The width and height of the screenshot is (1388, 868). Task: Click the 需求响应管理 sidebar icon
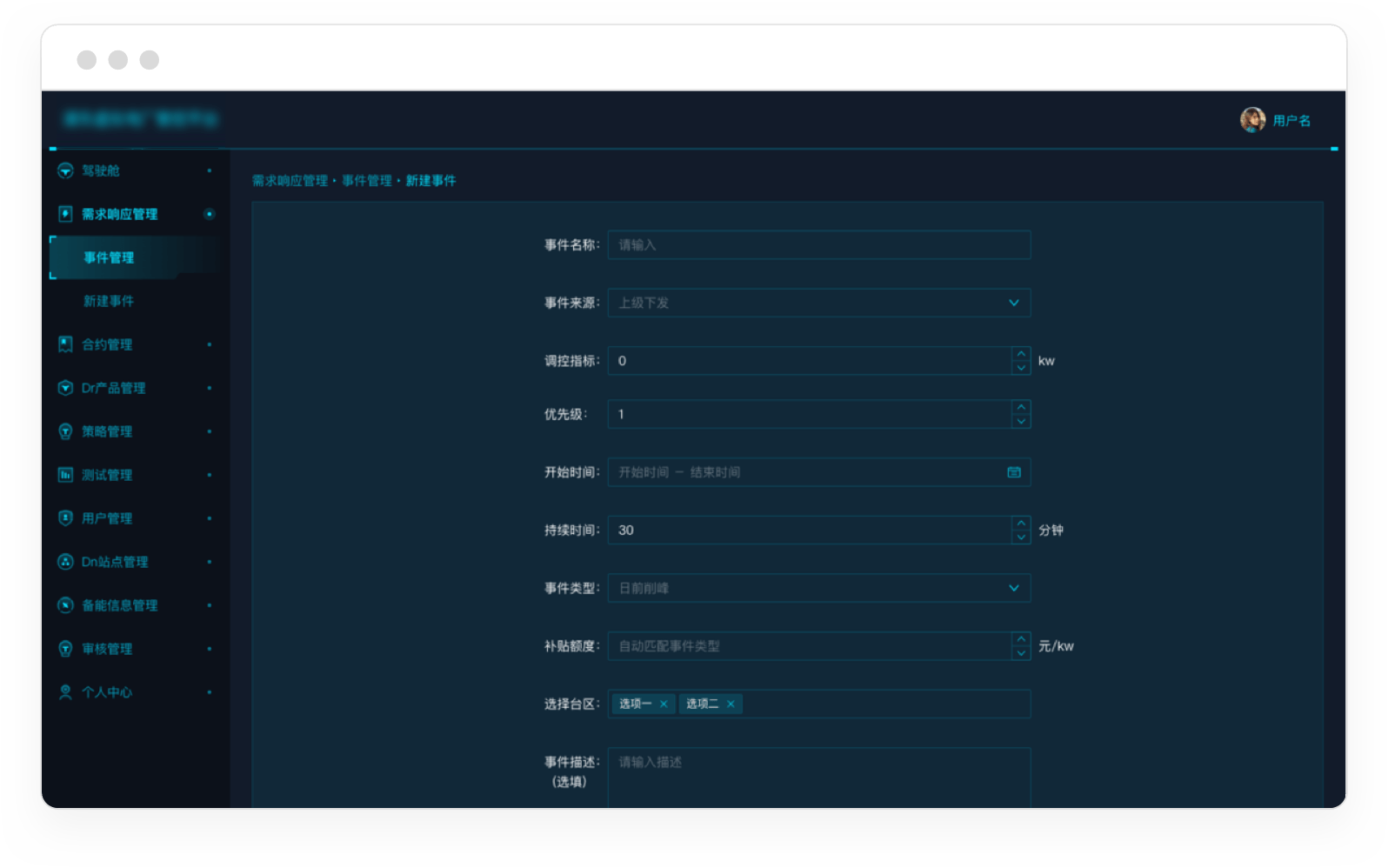click(65, 214)
